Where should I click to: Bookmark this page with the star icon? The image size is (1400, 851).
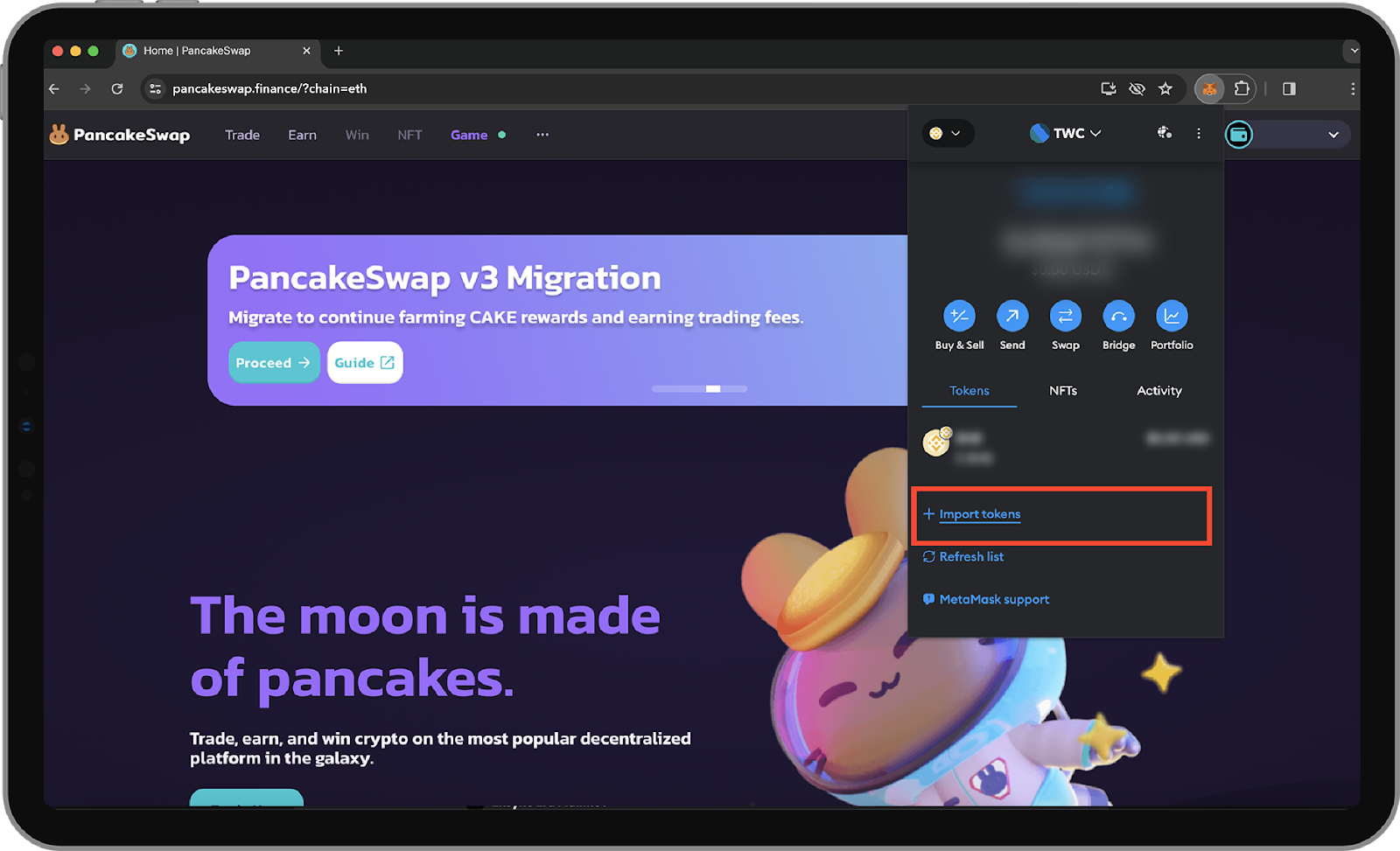[x=1165, y=88]
